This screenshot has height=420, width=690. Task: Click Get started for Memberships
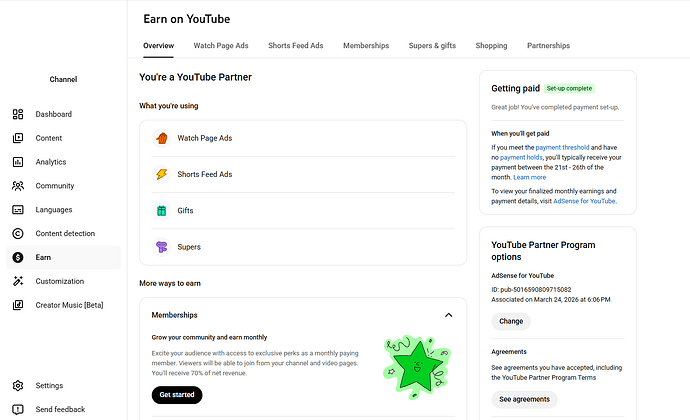pyautogui.click(x=177, y=395)
